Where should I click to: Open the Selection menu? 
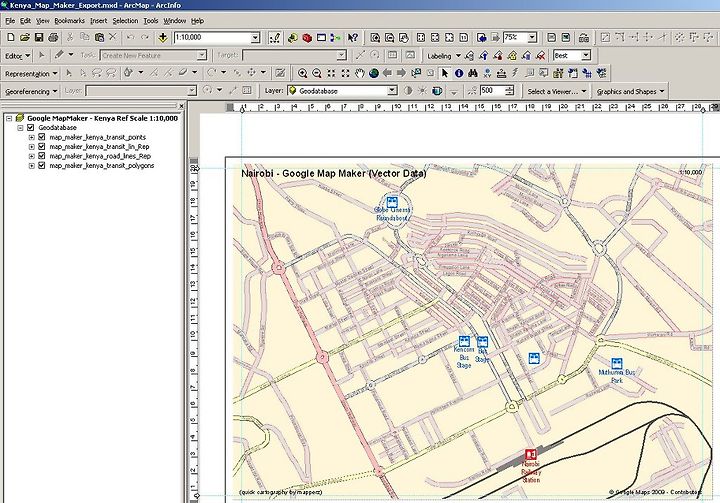coord(125,21)
